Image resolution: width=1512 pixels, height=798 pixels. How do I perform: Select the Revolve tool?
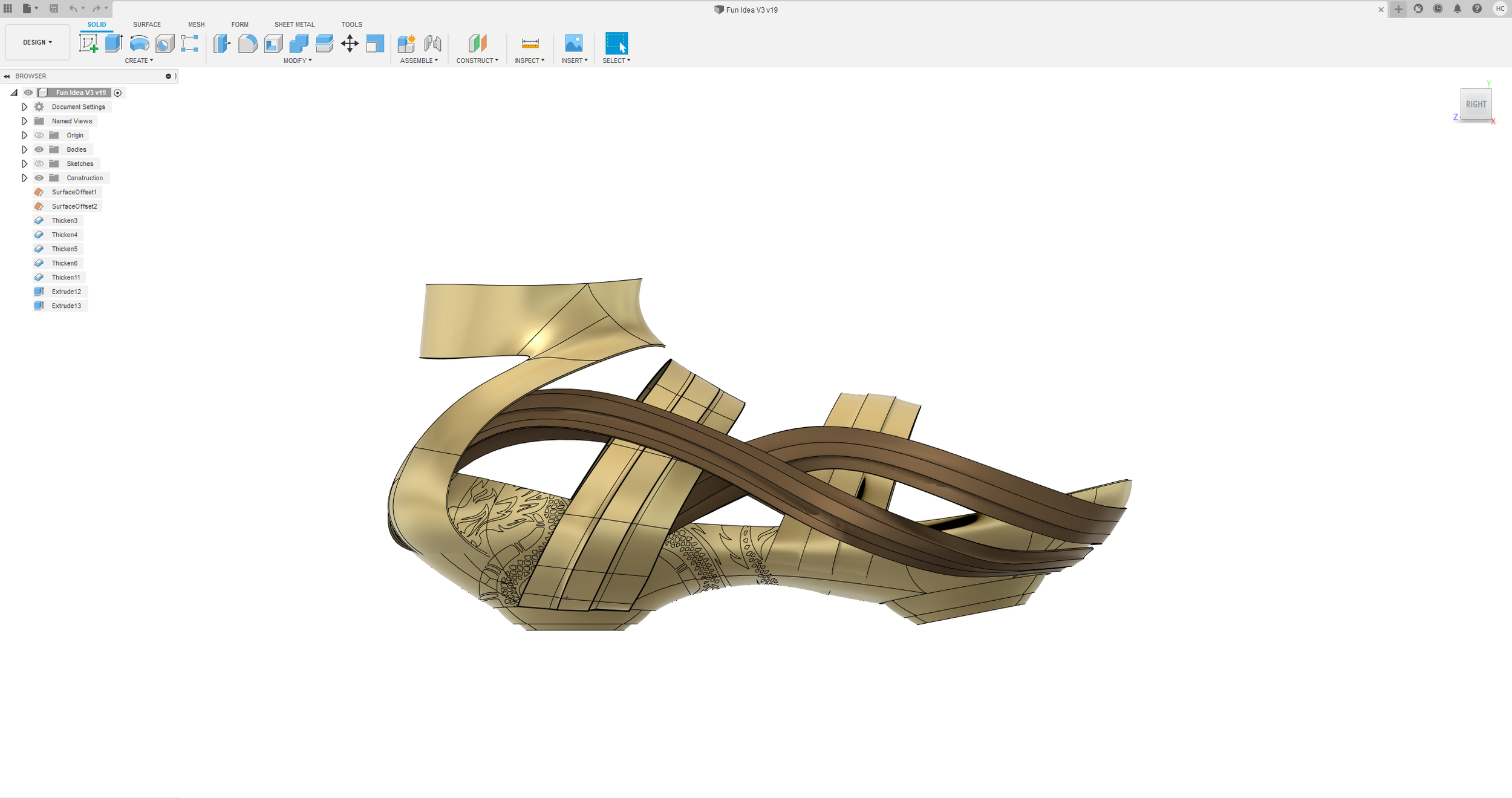click(139, 44)
